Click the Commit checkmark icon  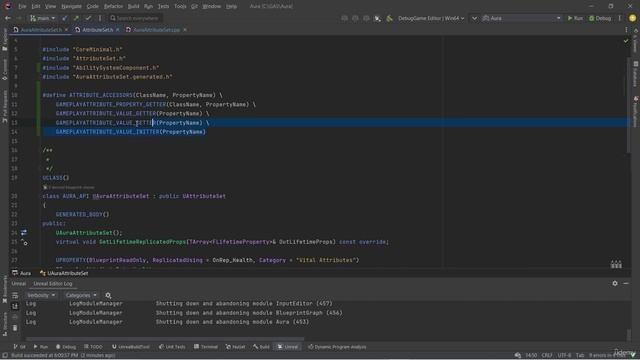coord(88,18)
